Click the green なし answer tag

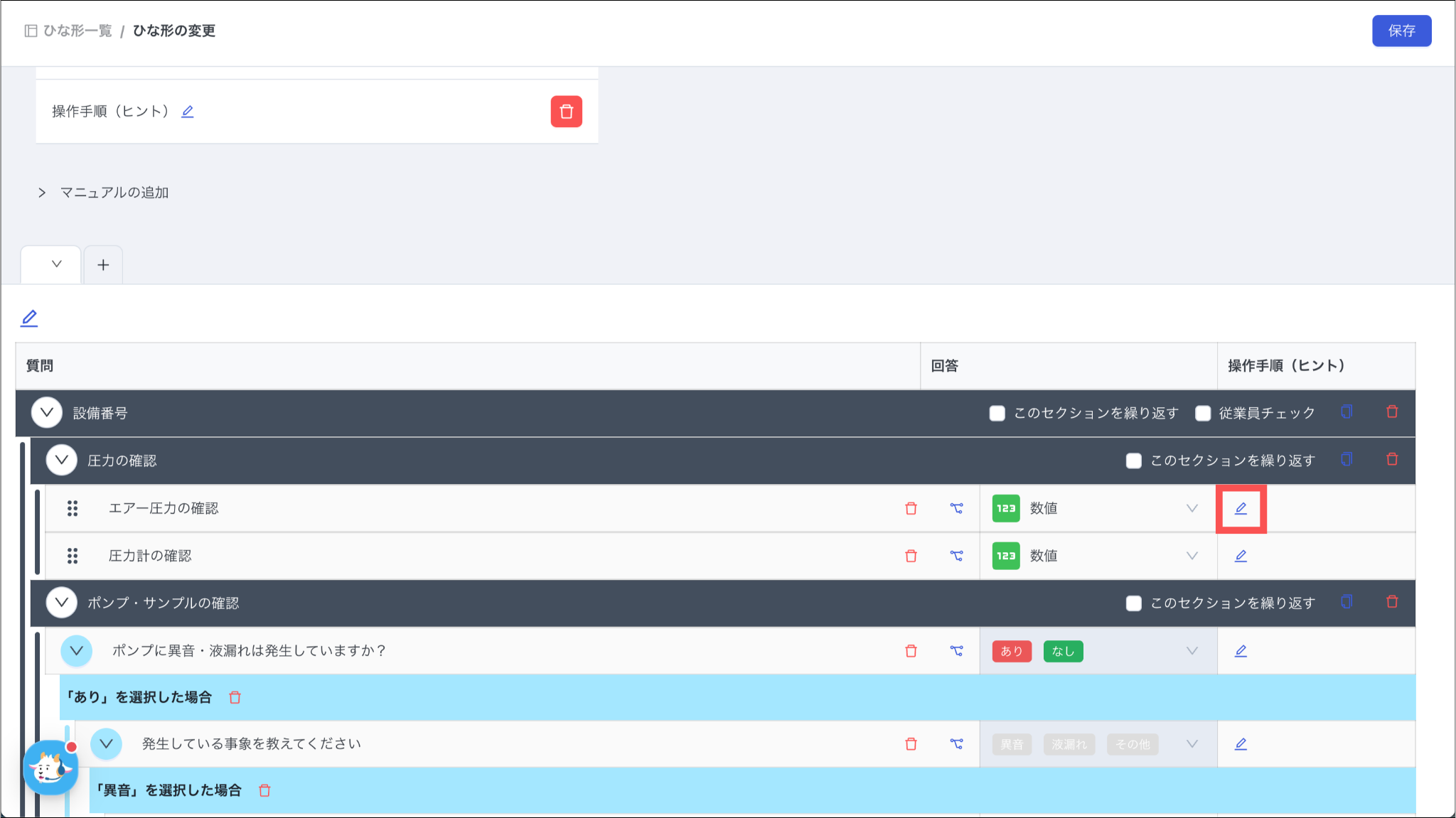click(1062, 651)
